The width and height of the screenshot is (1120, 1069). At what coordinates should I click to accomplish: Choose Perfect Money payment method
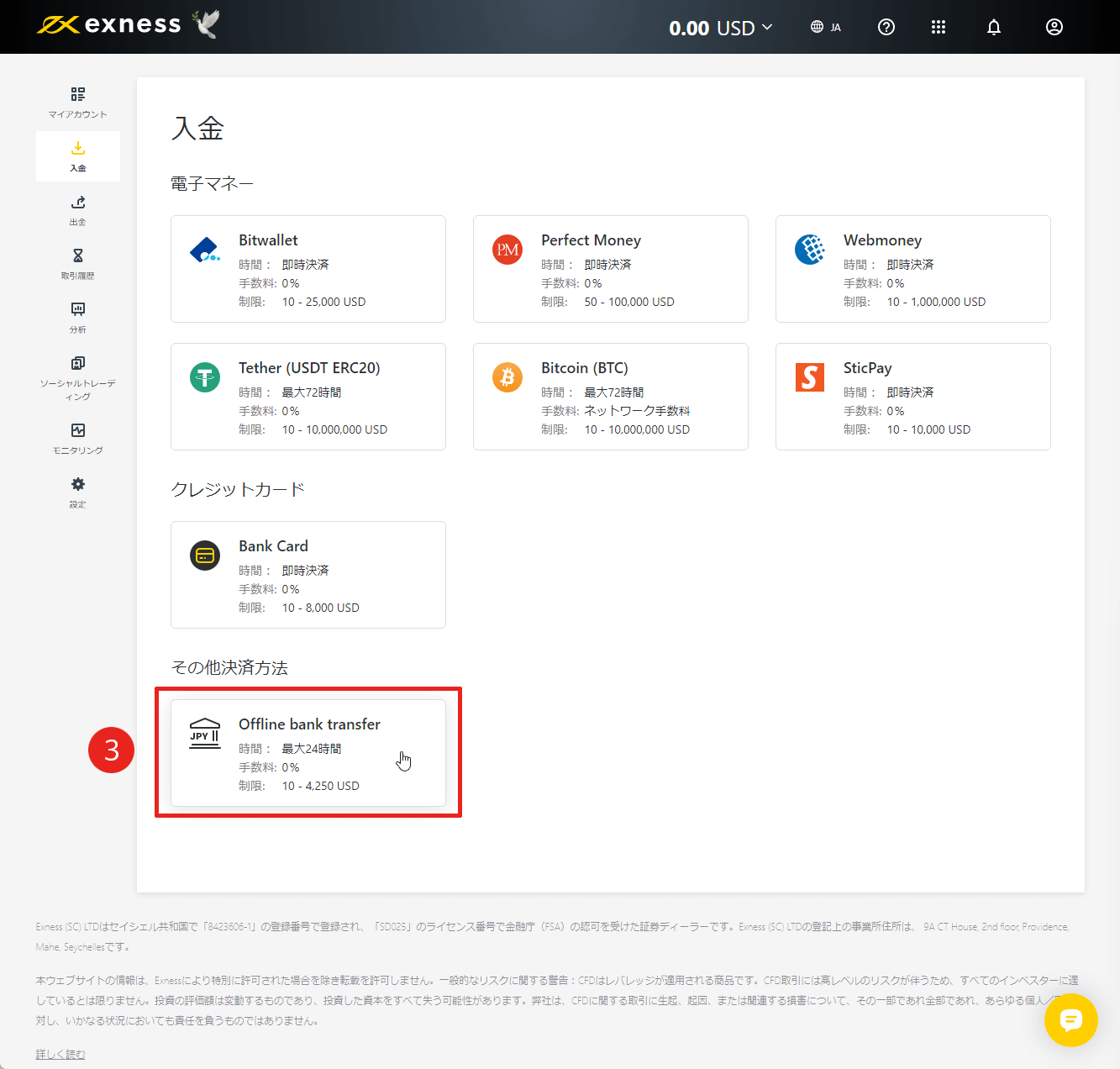[611, 269]
